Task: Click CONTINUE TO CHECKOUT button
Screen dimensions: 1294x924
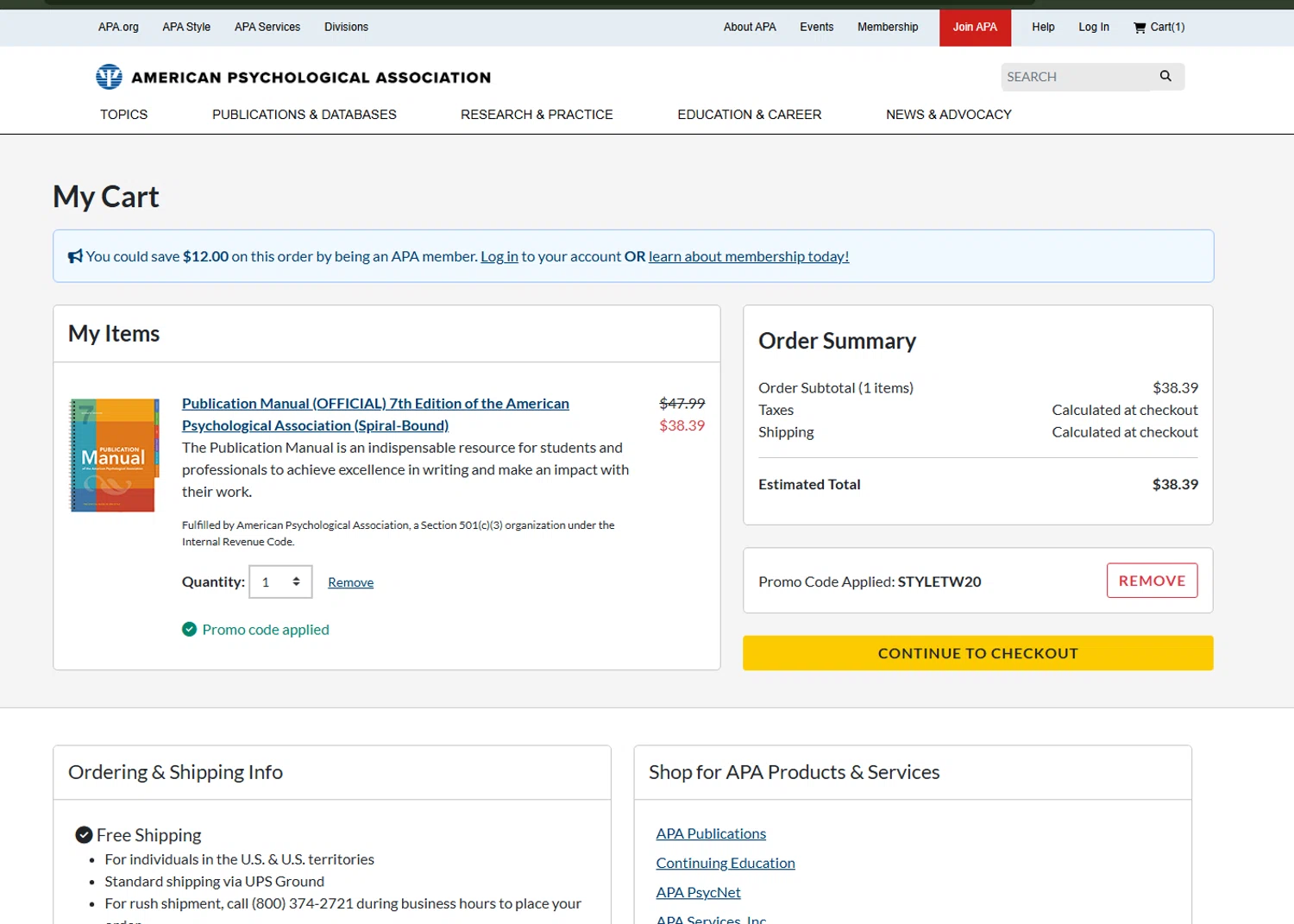Action: coord(977,653)
